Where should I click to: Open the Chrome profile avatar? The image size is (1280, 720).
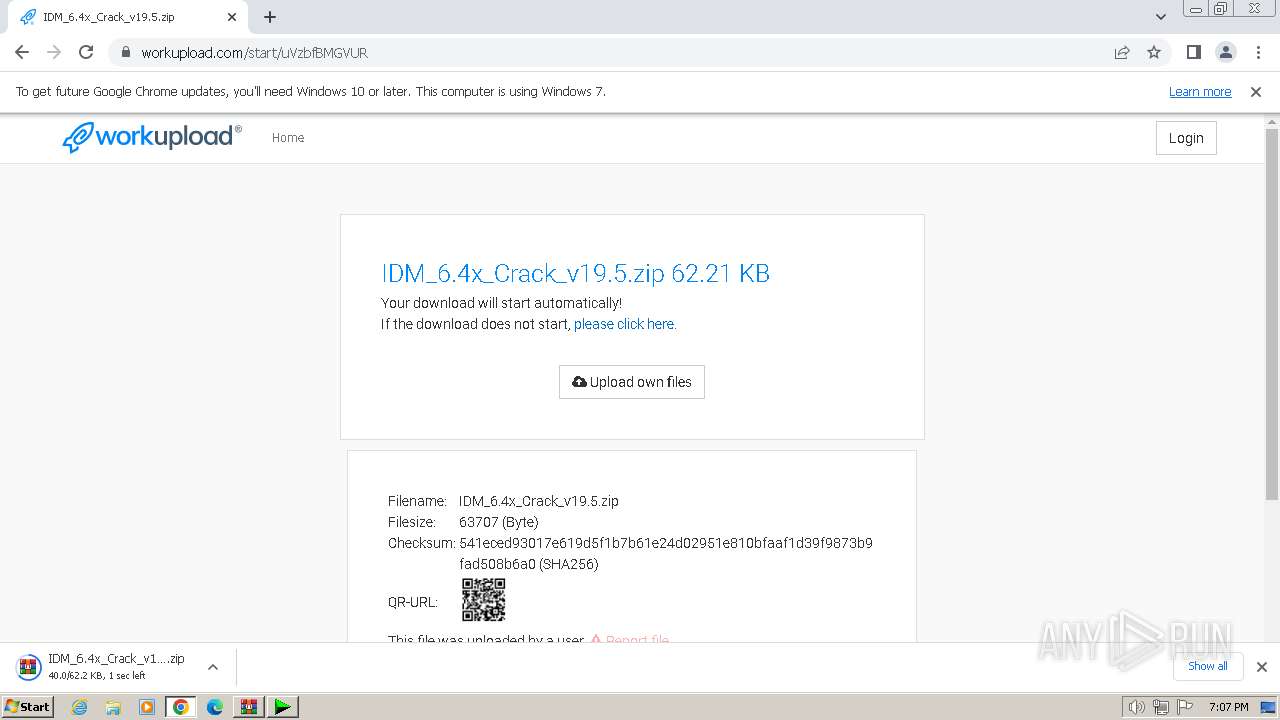pyautogui.click(x=1225, y=52)
